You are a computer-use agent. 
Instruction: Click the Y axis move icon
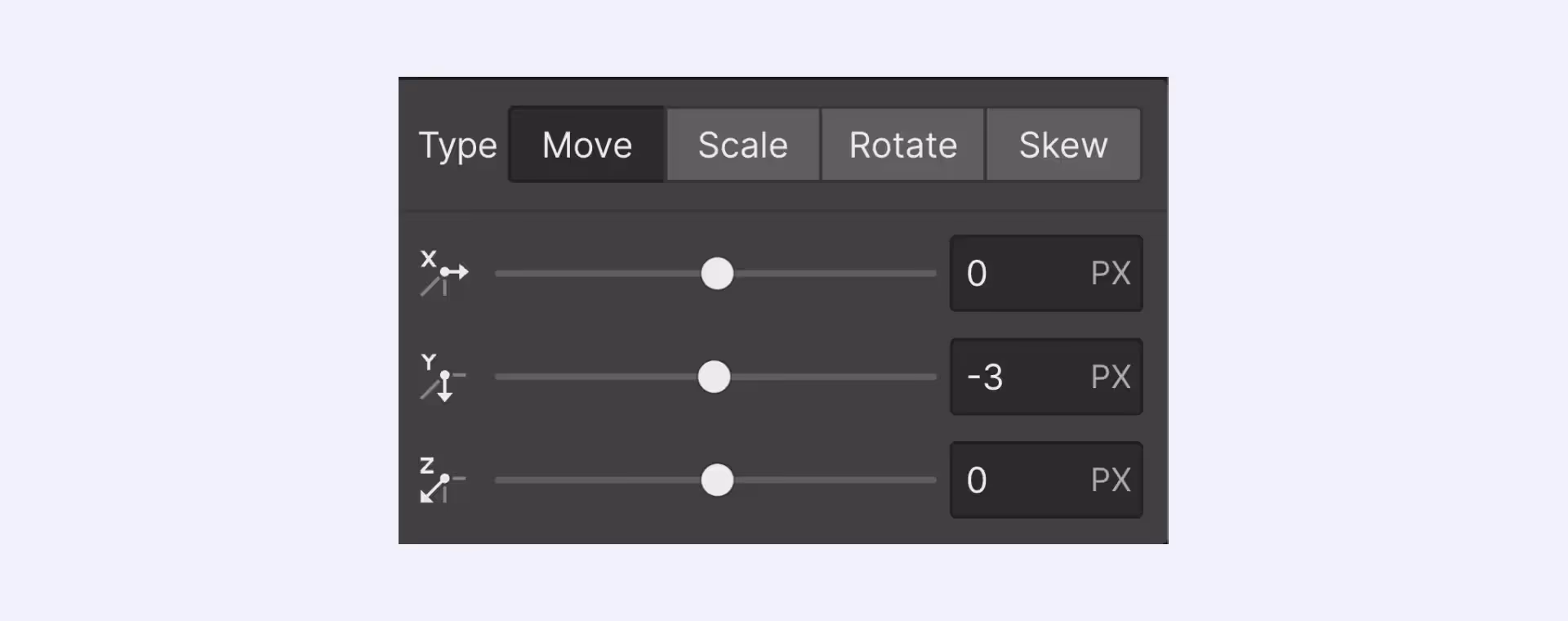coord(442,377)
